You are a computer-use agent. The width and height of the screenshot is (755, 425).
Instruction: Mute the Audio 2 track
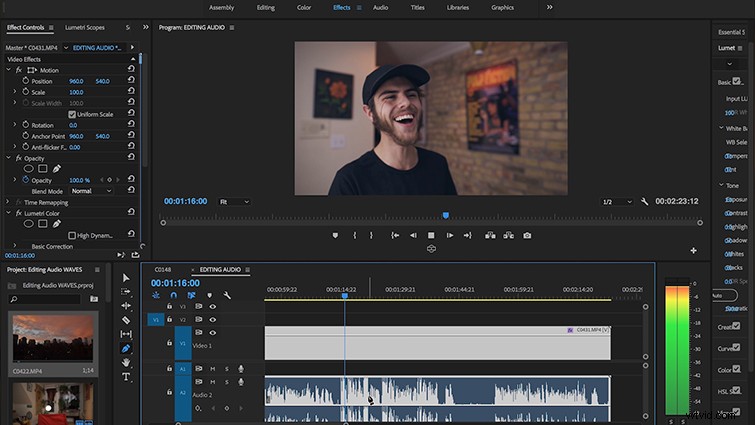pos(212,382)
